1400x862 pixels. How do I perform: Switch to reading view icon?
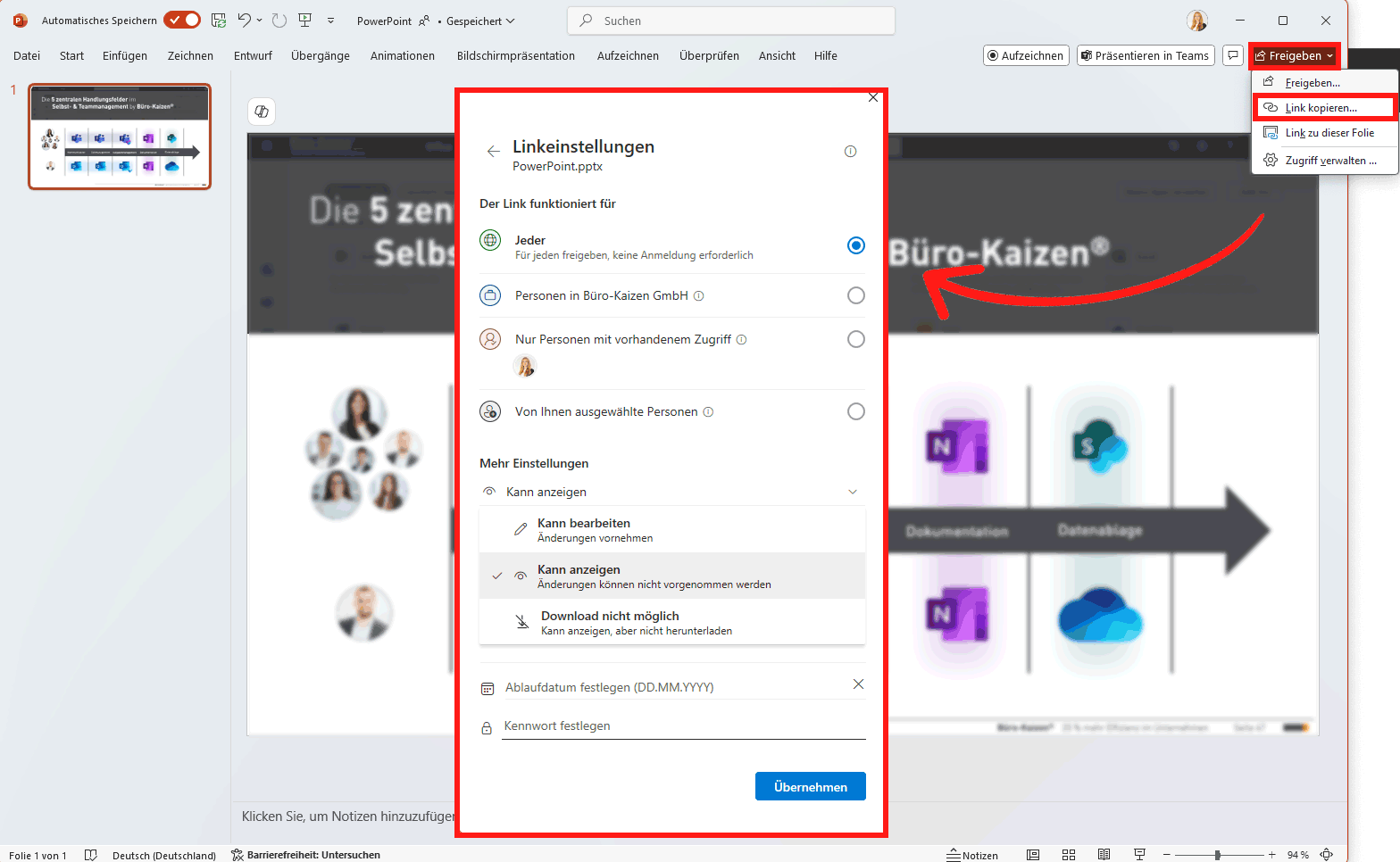click(x=1104, y=855)
